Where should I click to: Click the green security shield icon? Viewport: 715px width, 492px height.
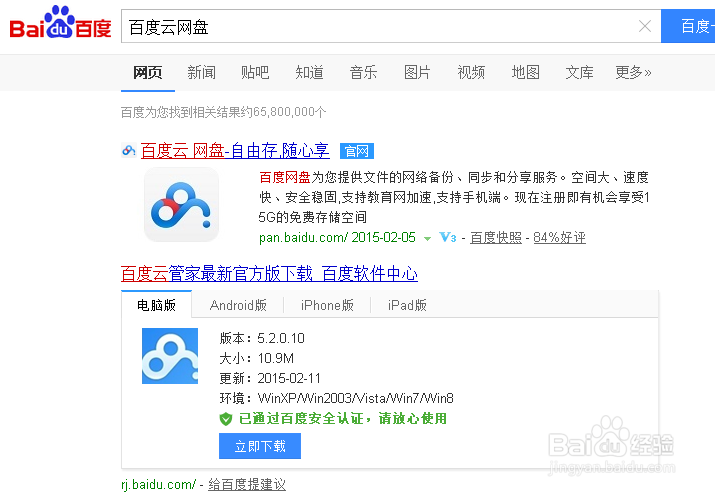(226, 419)
